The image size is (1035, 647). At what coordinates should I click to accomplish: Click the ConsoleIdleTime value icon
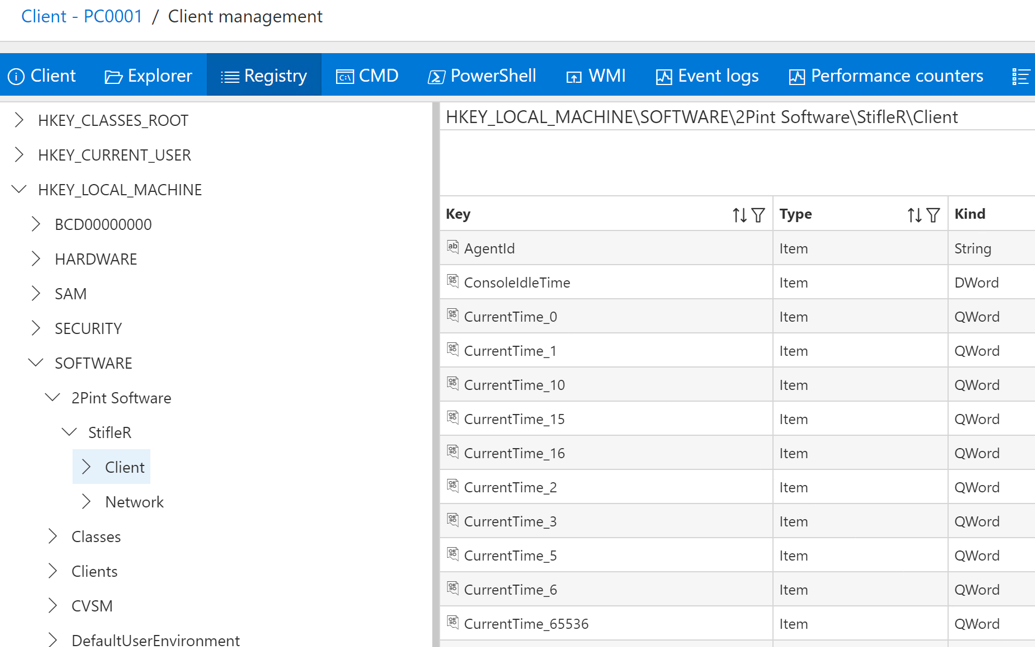[x=452, y=281]
